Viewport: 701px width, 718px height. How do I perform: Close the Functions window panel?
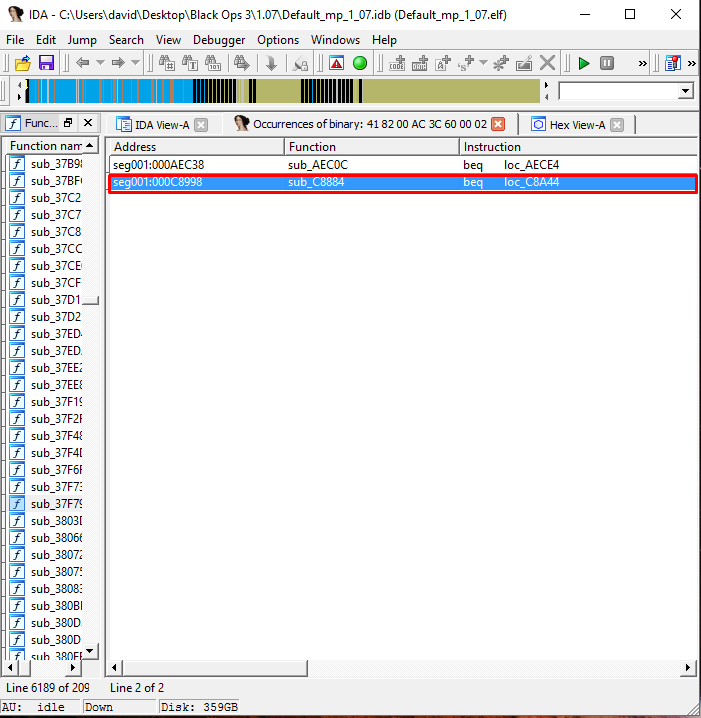pyautogui.click(x=88, y=122)
